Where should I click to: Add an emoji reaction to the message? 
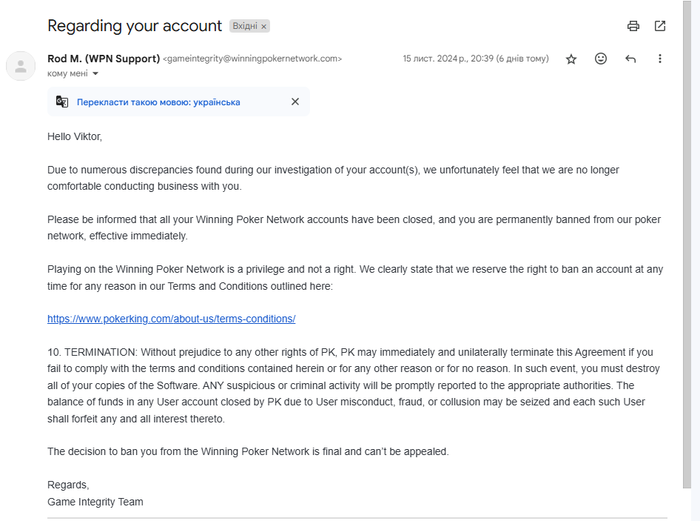coord(601,59)
